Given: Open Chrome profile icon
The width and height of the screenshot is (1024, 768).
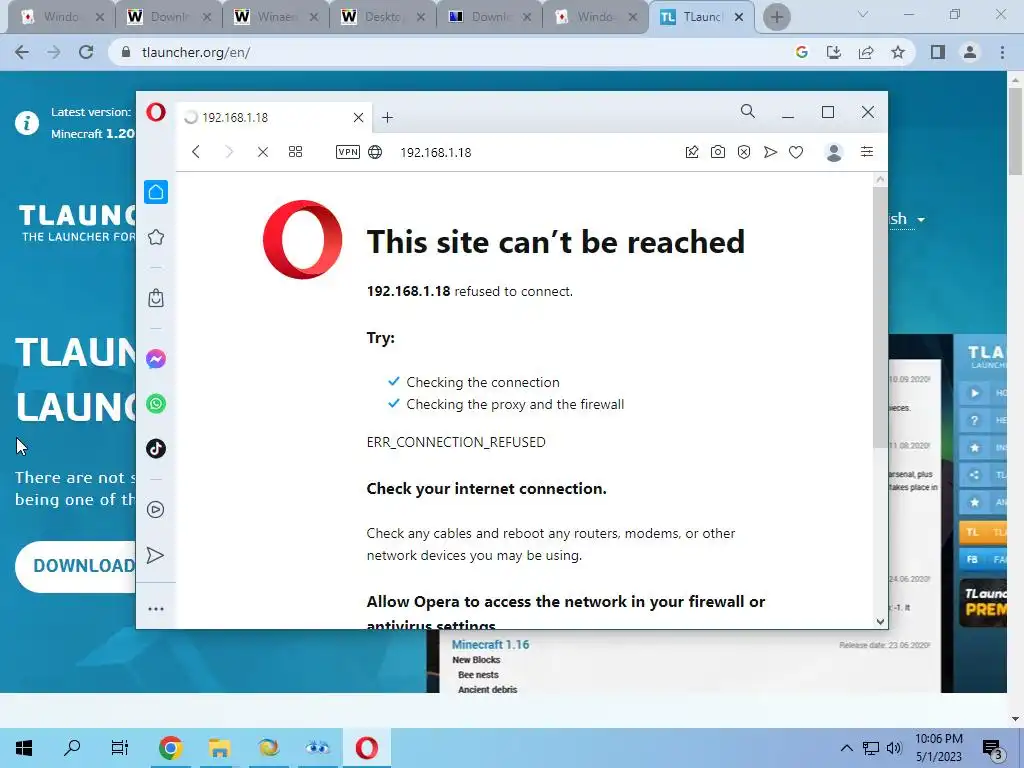Looking at the screenshot, I should (x=970, y=52).
